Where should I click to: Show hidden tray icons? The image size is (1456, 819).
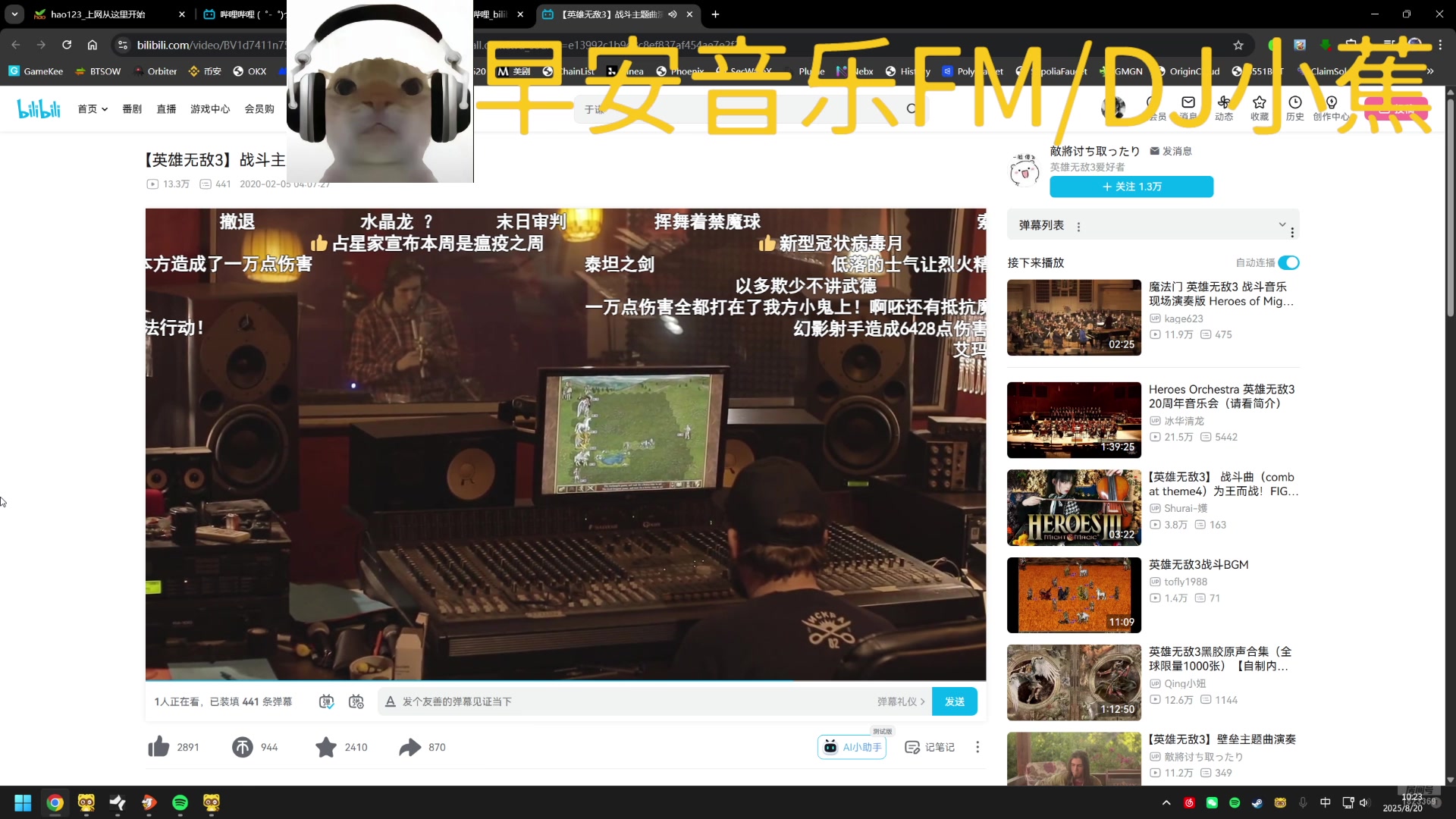(1166, 802)
